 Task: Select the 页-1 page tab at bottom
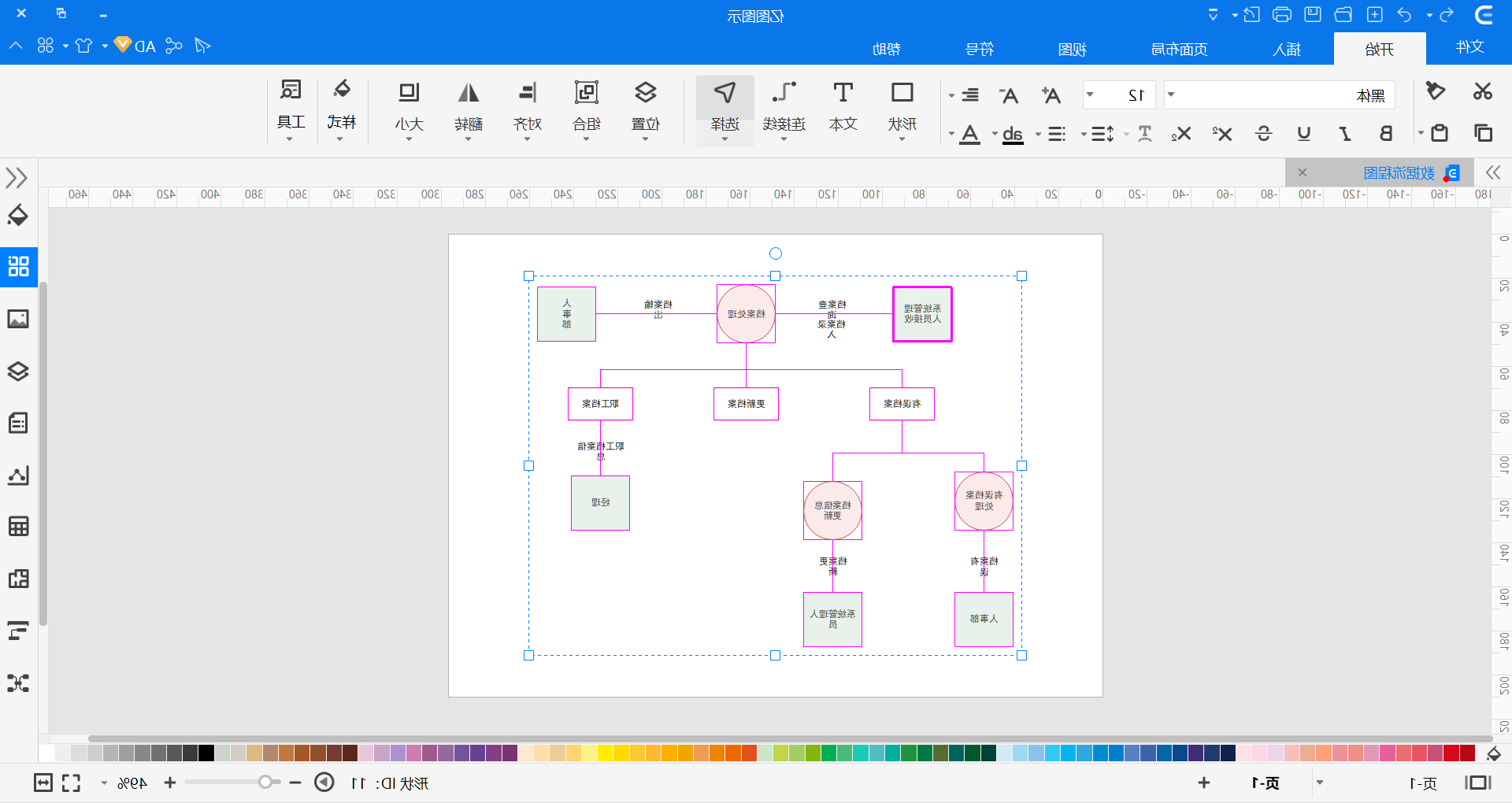pos(1265,783)
